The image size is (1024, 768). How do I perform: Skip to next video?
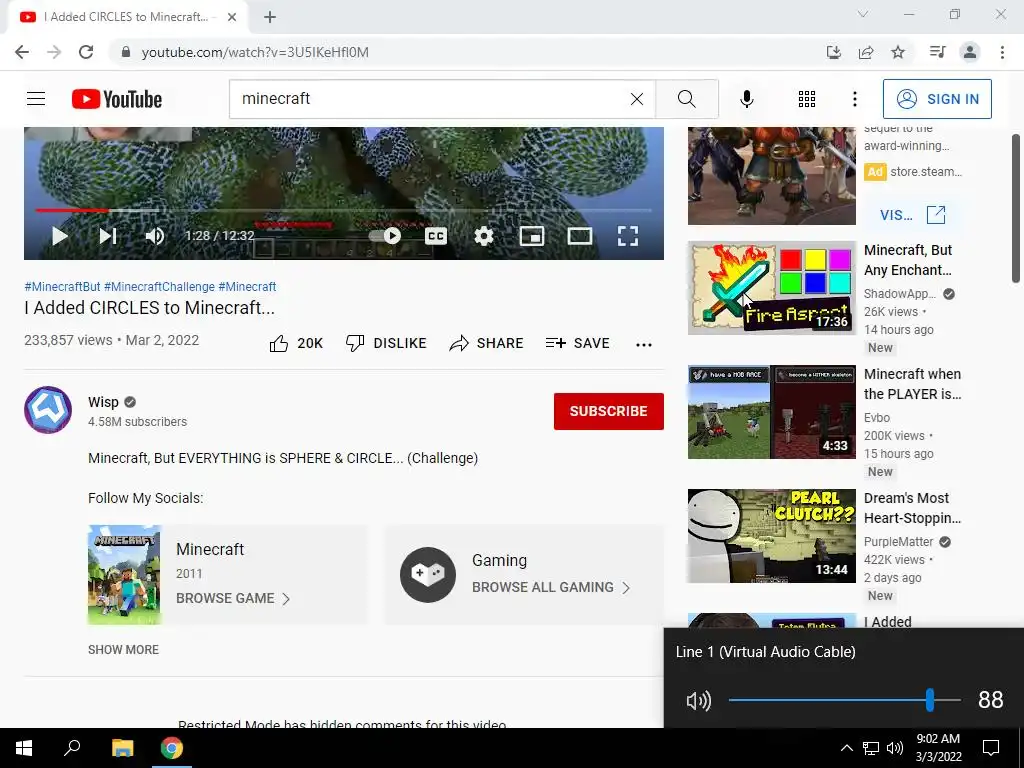pos(108,236)
